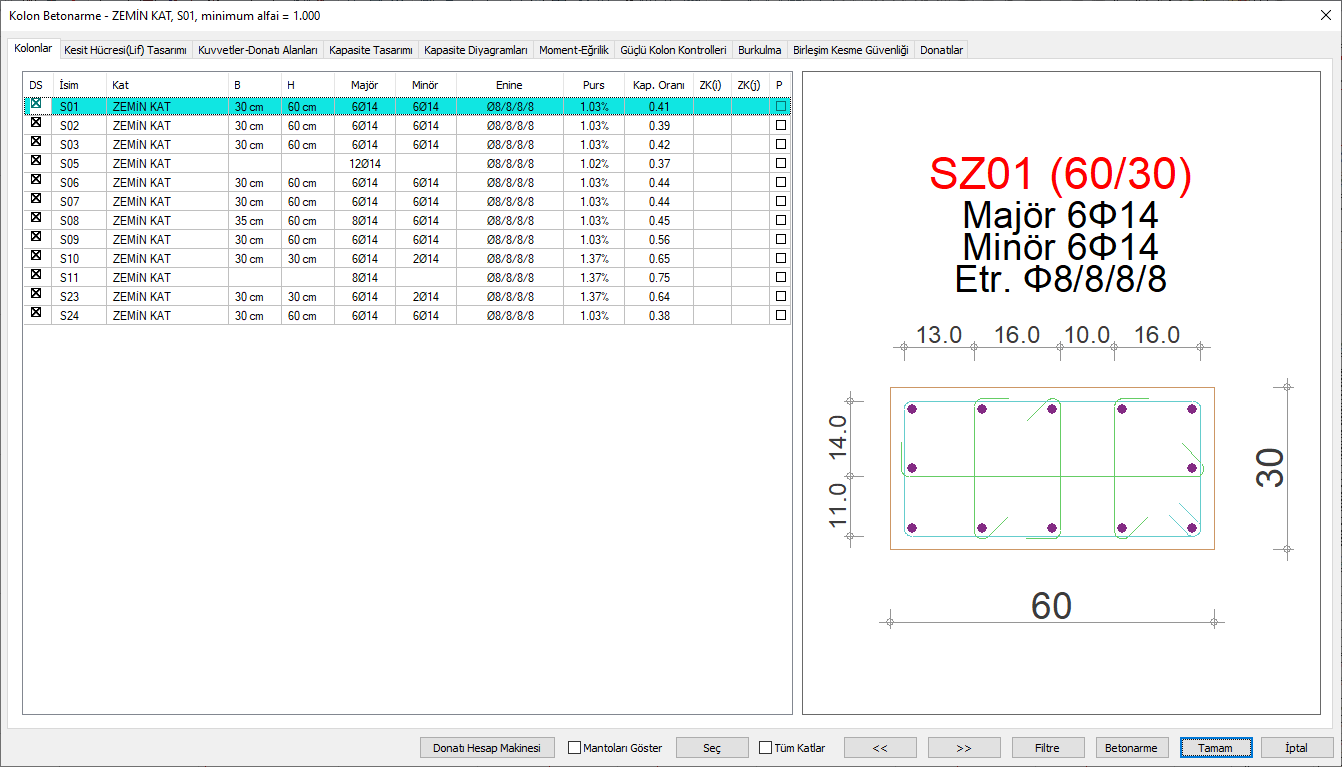1342x767 pixels.
Task: Click capacity ratio 0.38 of S24
Action: (x=659, y=315)
